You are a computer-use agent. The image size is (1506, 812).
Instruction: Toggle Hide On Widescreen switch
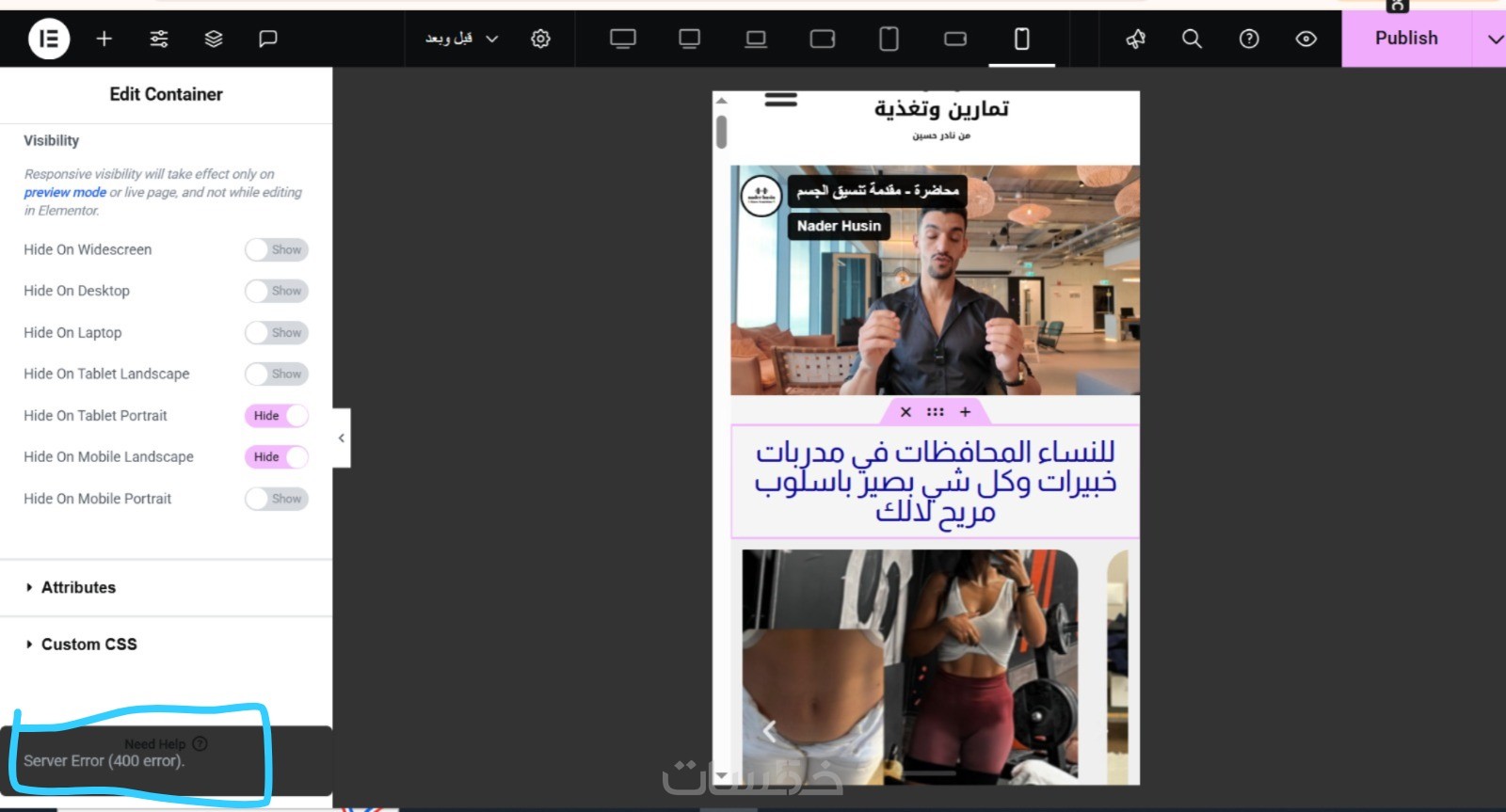tap(277, 249)
